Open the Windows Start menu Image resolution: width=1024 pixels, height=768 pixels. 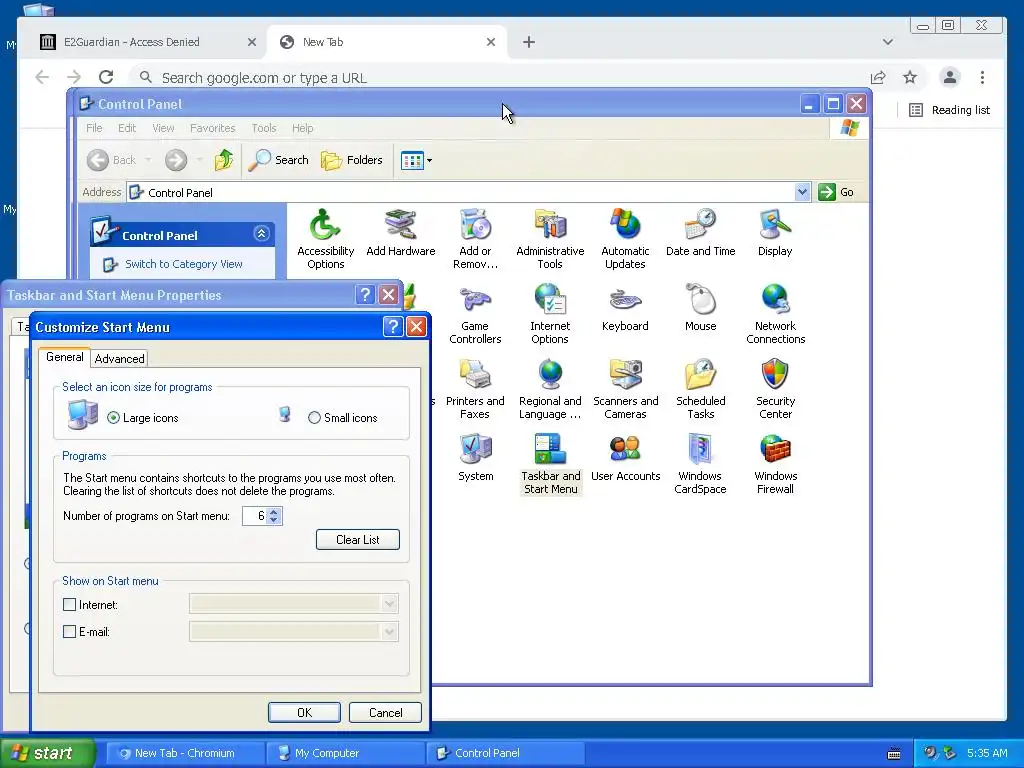click(47, 753)
